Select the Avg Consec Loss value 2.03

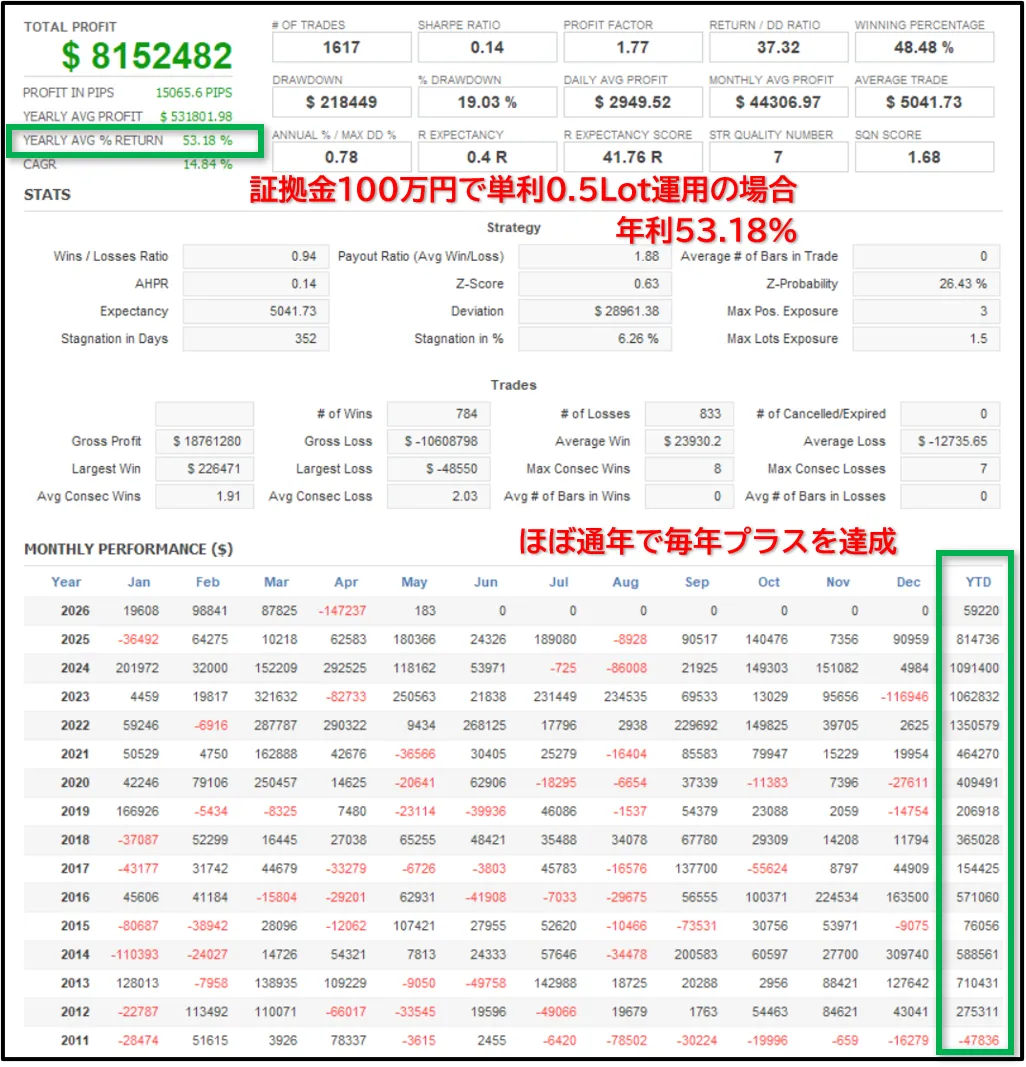point(438,496)
